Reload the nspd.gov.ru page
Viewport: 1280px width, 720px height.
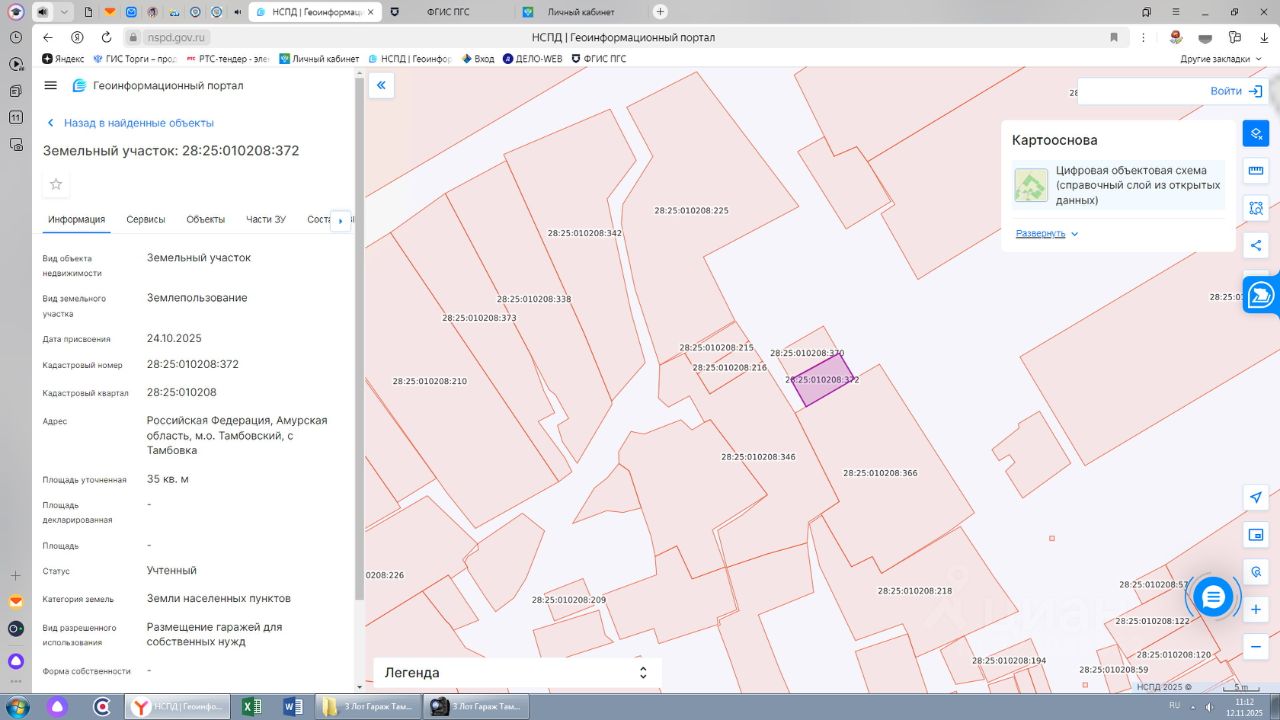pyautogui.click(x=106, y=37)
